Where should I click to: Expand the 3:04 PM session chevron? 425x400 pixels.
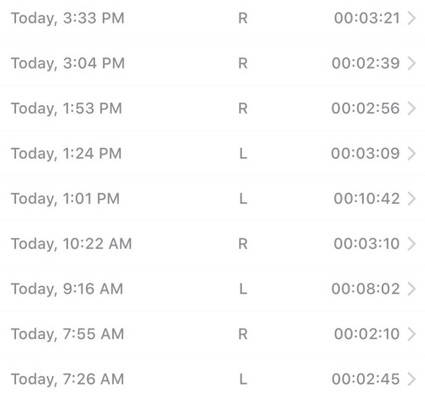(x=412, y=63)
